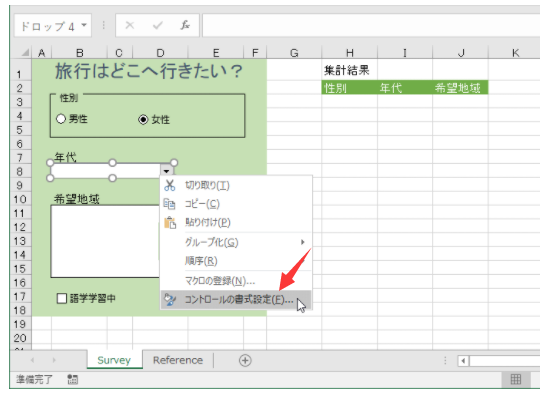Select row 20 header
The width and height of the screenshot is (545, 394).
pyautogui.click(x=20, y=338)
